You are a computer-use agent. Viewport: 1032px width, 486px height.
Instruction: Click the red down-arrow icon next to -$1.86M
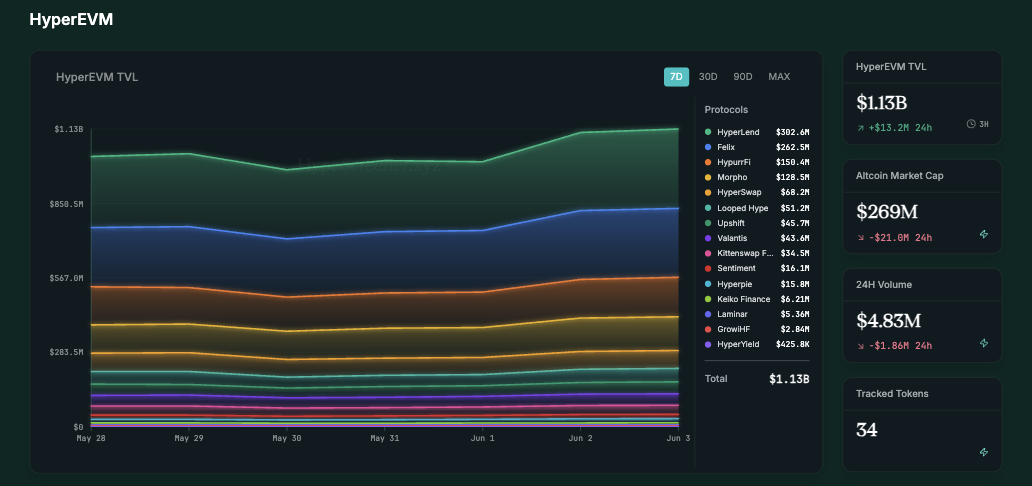tap(861, 346)
